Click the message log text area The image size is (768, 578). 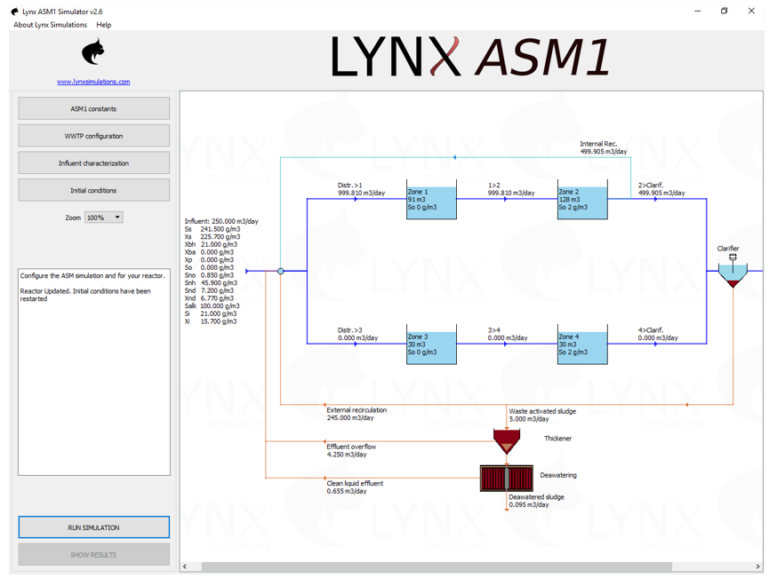point(94,372)
